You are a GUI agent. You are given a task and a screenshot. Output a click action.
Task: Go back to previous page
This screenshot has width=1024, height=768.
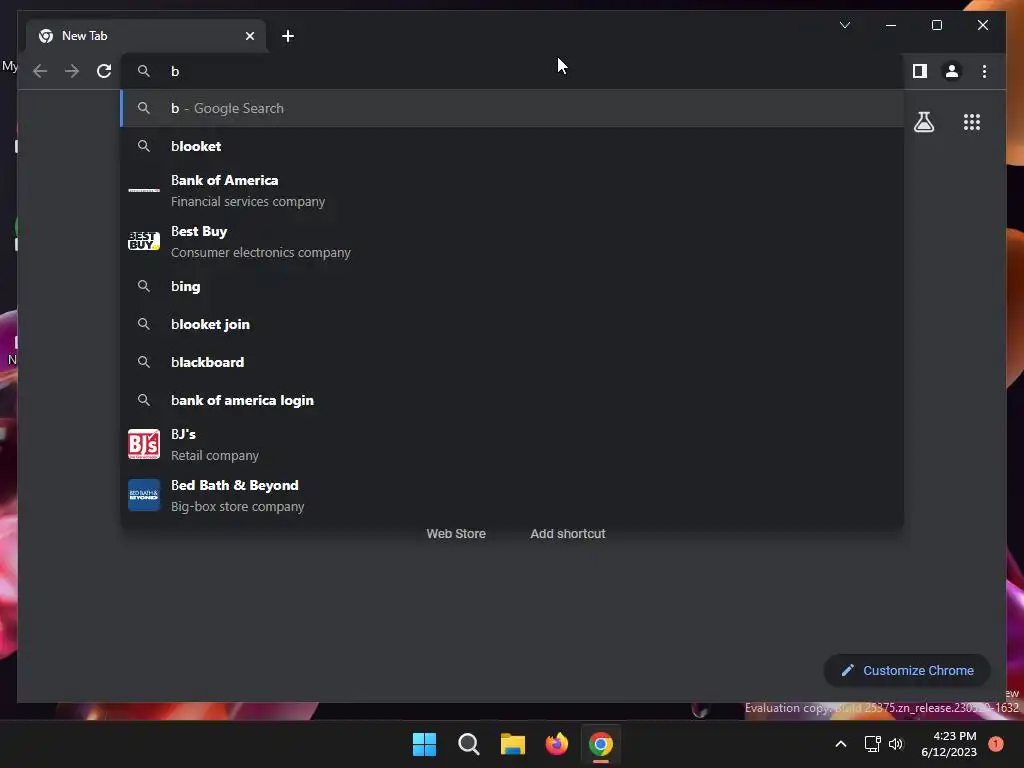tap(40, 71)
